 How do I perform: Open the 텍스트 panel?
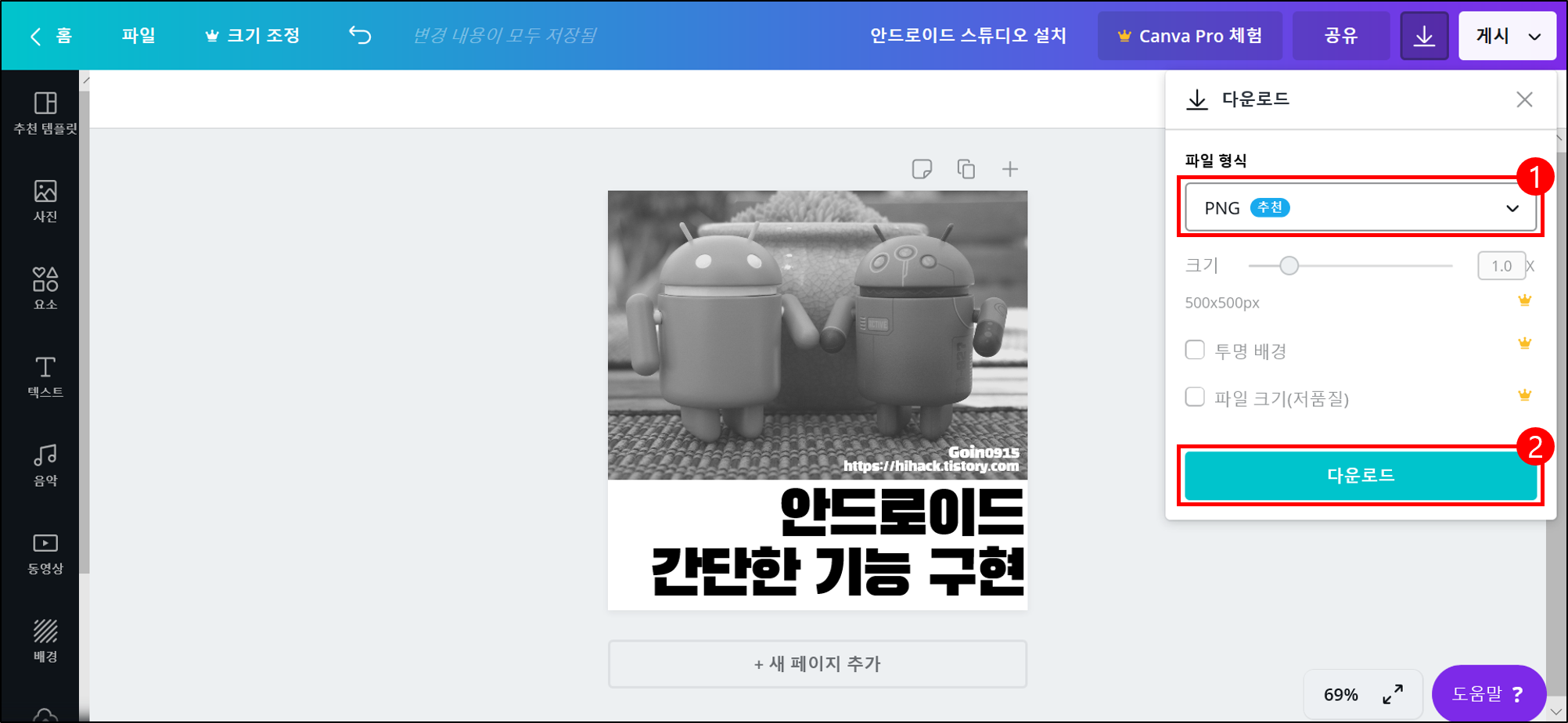click(x=45, y=376)
